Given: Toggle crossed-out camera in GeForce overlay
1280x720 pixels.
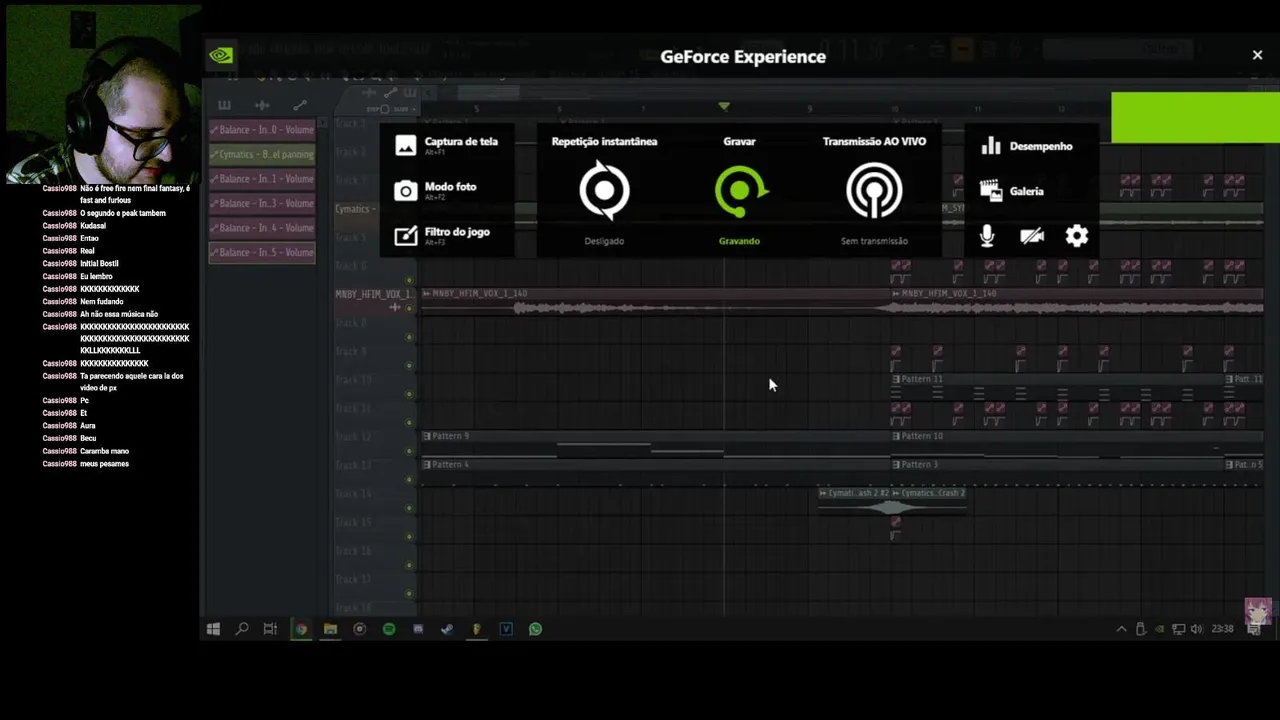Looking at the screenshot, I should point(1032,236).
